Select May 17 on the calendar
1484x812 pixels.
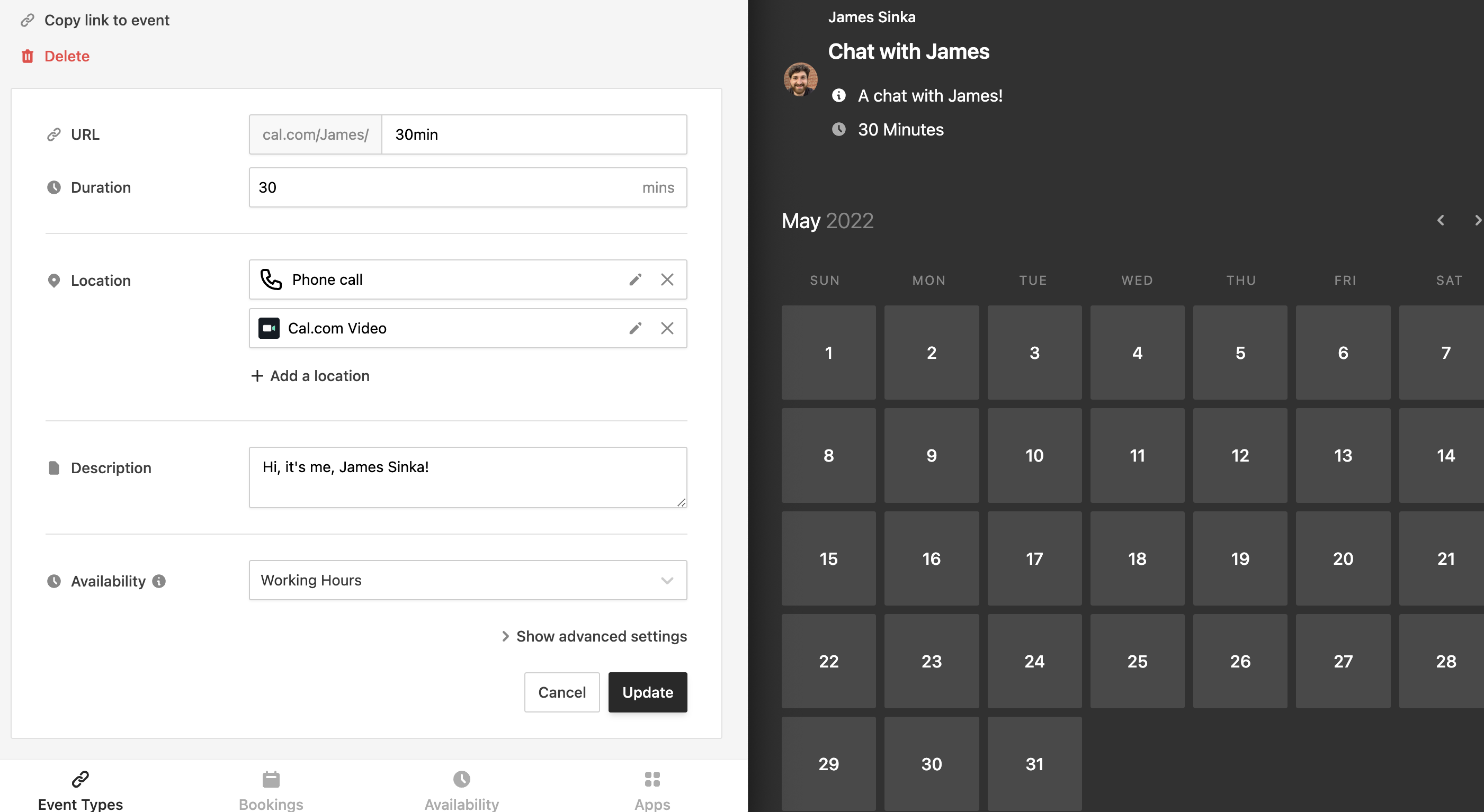point(1035,558)
